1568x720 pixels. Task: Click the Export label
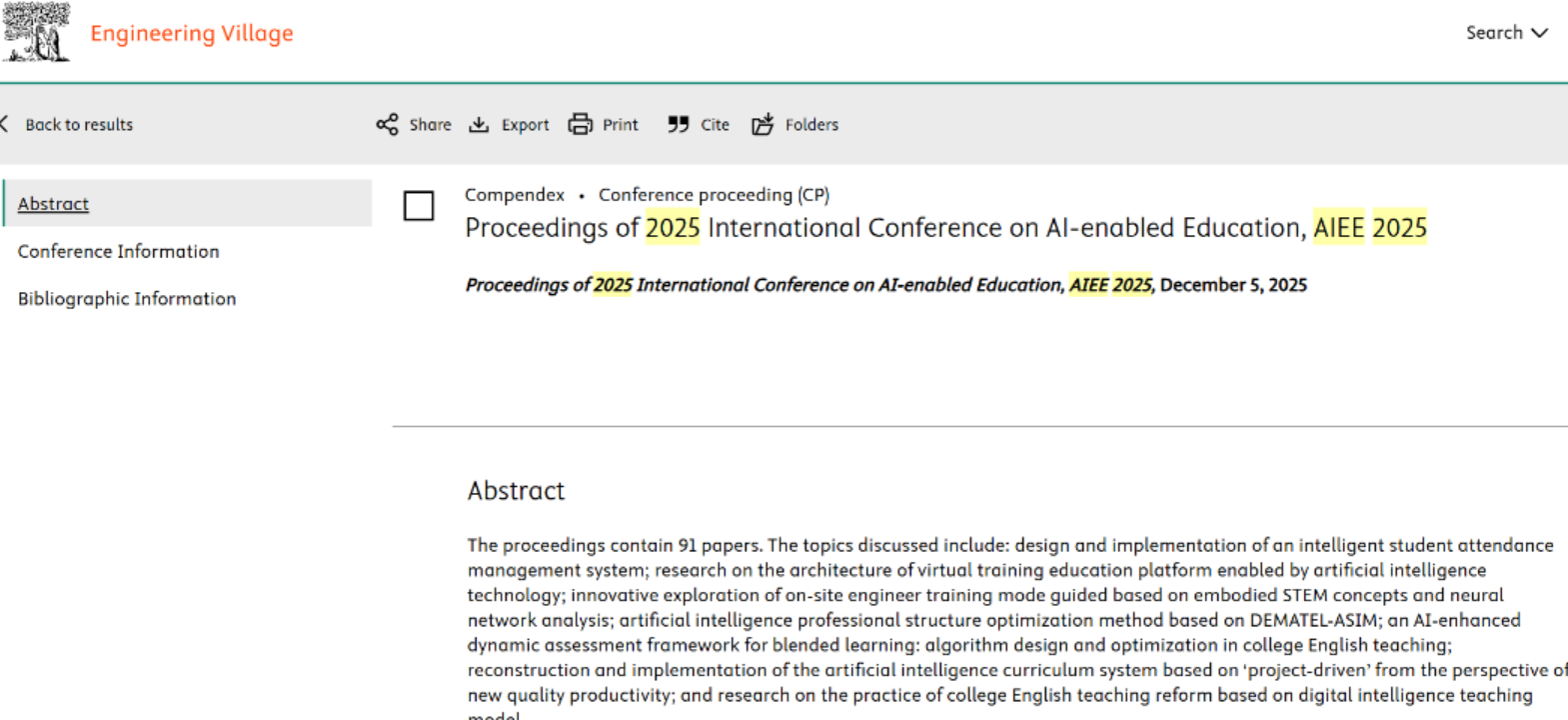pyautogui.click(x=525, y=125)
